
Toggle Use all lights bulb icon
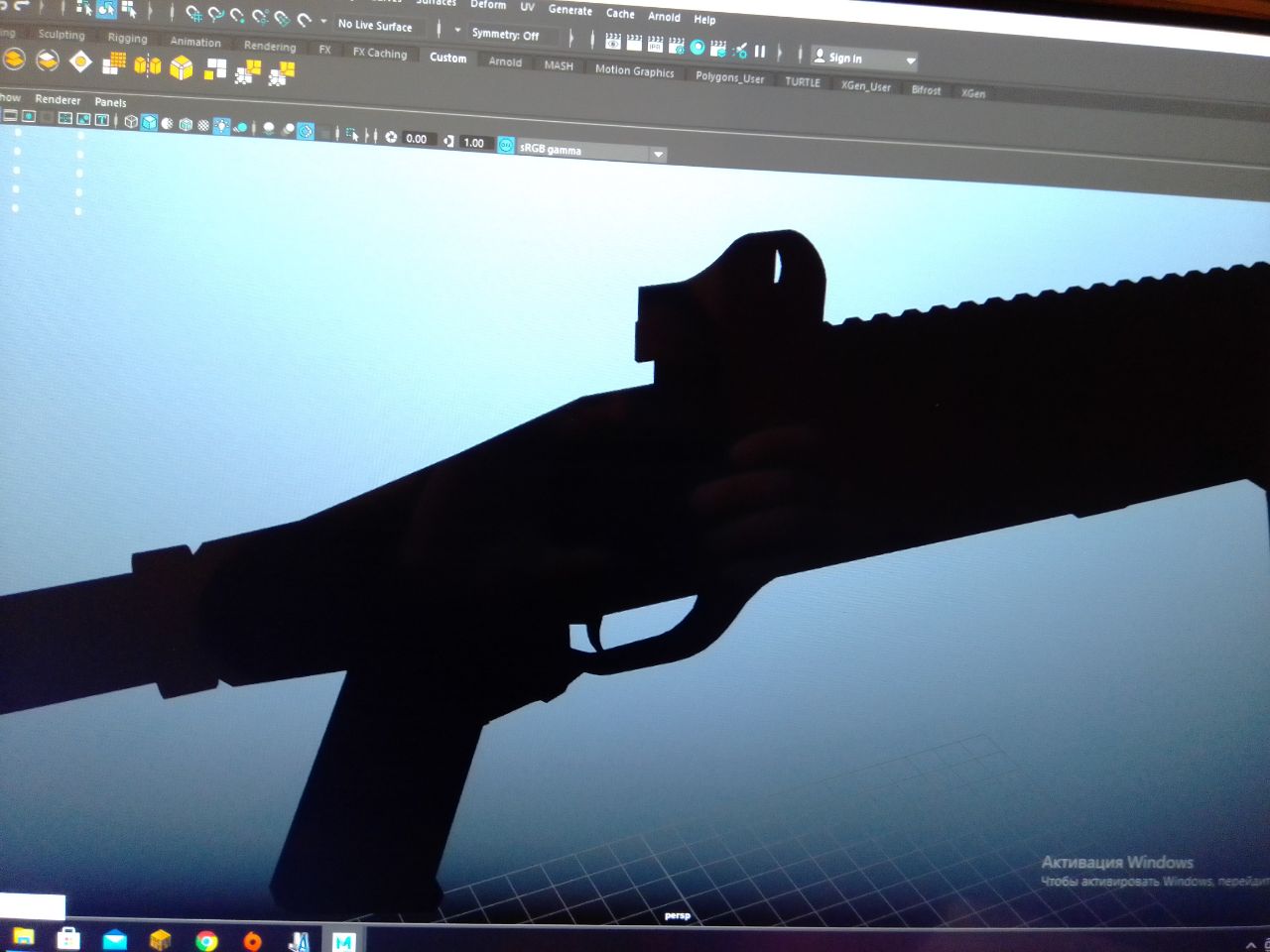221,126
